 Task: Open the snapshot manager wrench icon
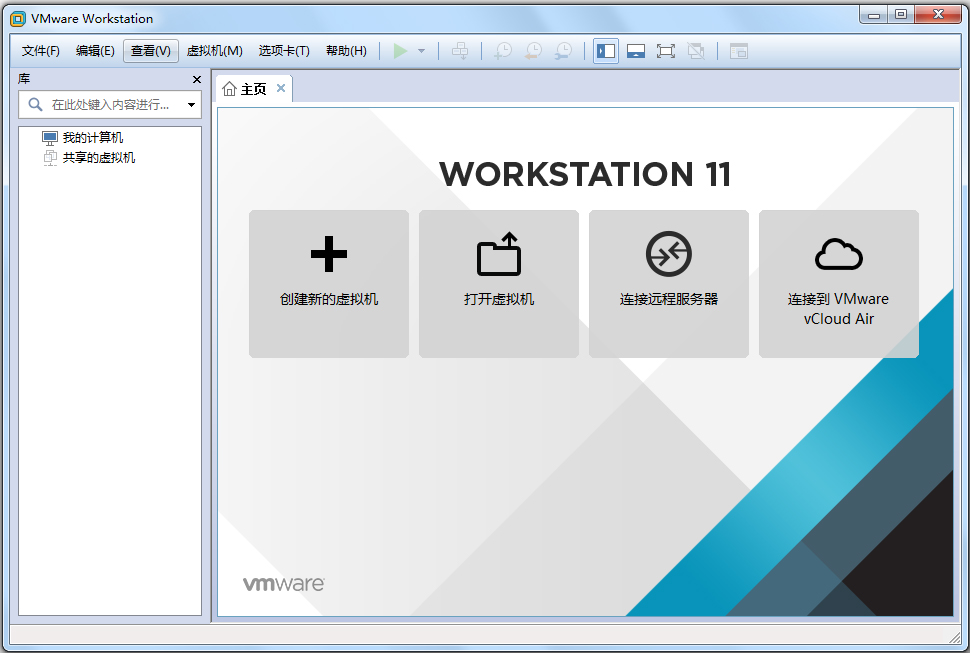(x=563, y=51)
